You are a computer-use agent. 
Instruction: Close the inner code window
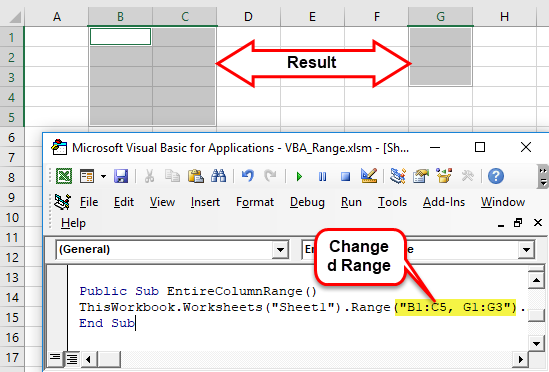538,223
